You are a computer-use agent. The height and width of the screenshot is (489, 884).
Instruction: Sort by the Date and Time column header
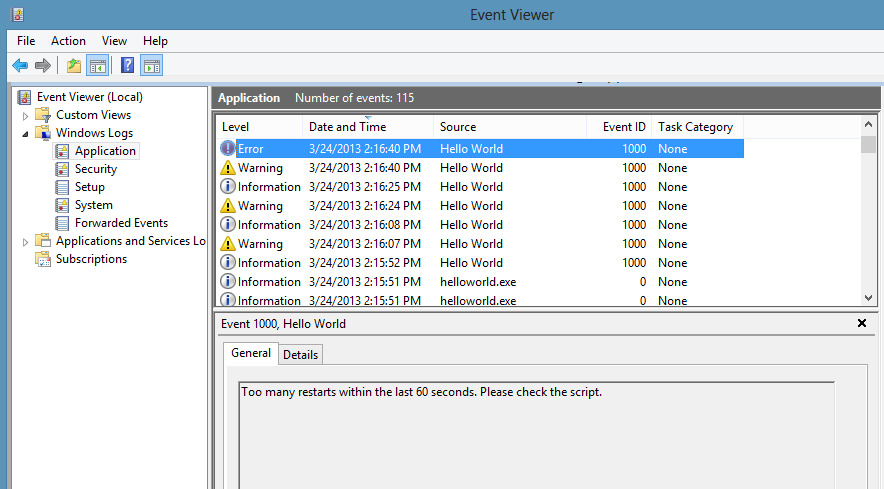(368, 127)
